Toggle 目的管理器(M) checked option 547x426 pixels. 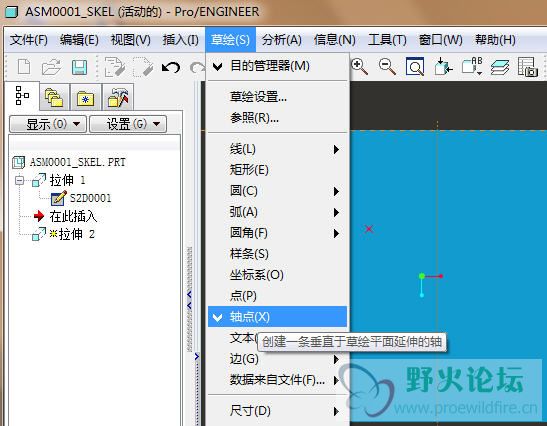point(278,66)
